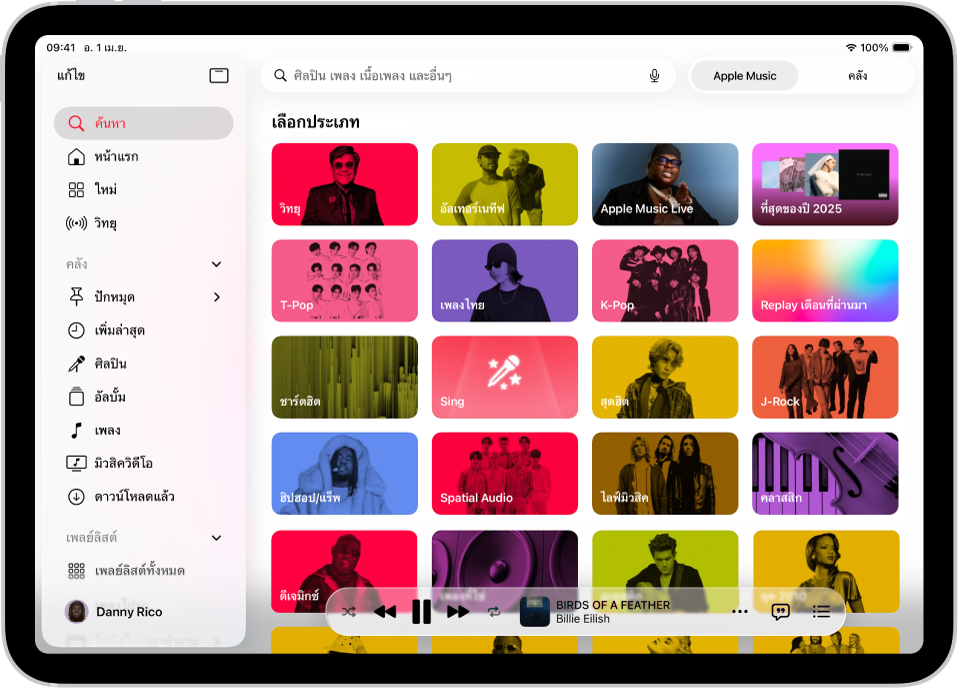Open เพลย์ลิสต์ทั้งหมด all playlists
Screen dimensions: 963x689
[x=144, y=571]
